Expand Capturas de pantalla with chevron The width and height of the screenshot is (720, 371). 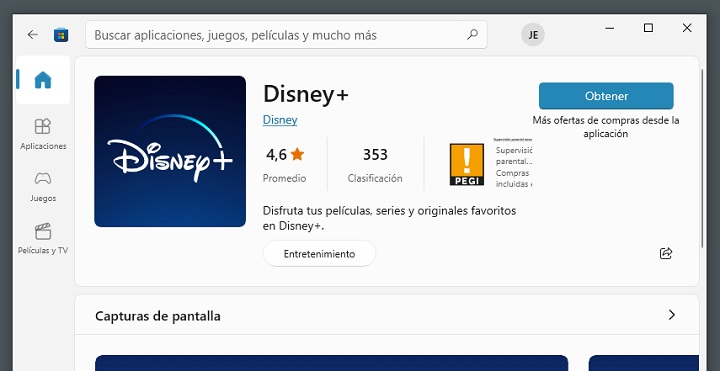[x=671, y=315]
